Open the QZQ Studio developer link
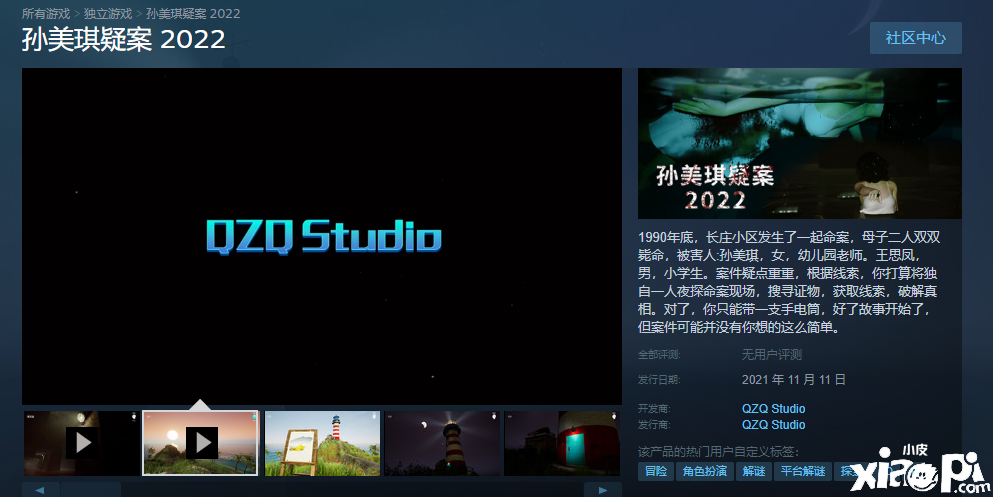The height and width of the screenshot is (497, 993). 773,409
